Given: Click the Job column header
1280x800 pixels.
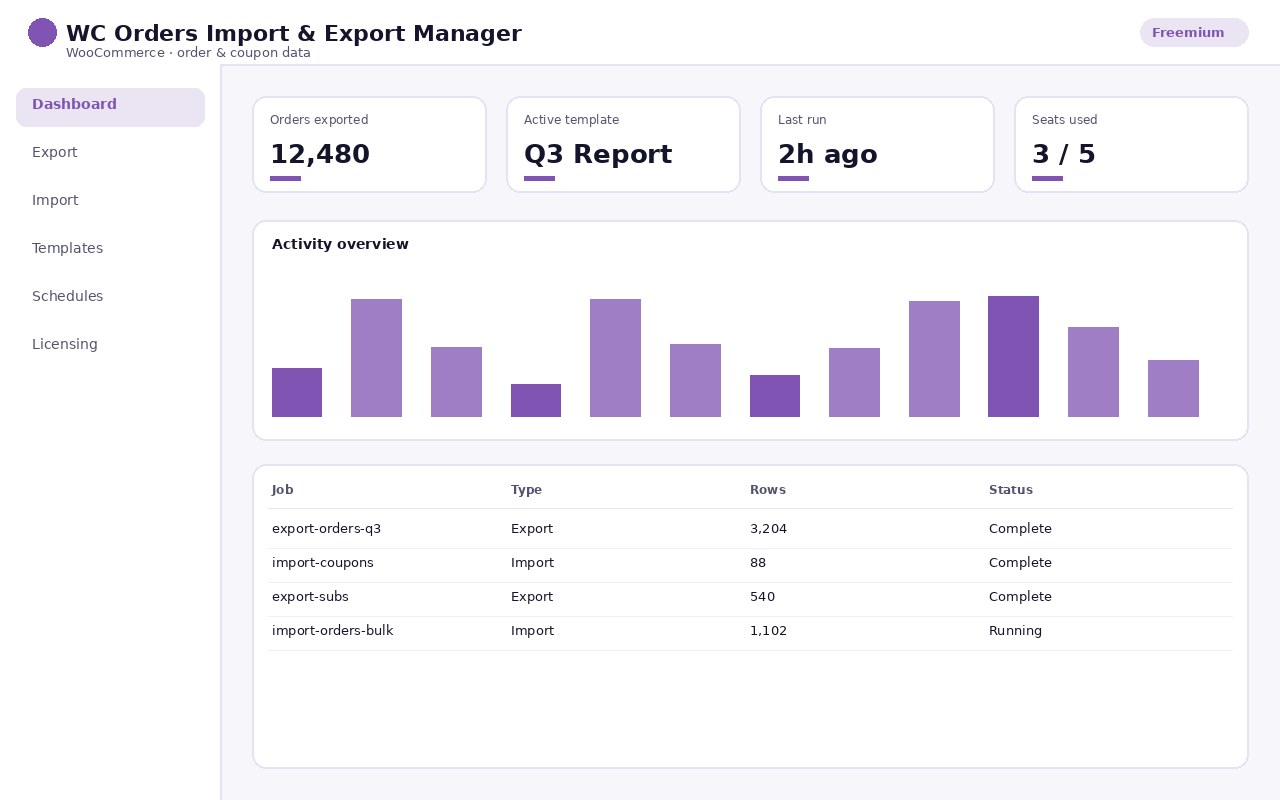Looking at the screenshot, I should click(x=283, y=490).
